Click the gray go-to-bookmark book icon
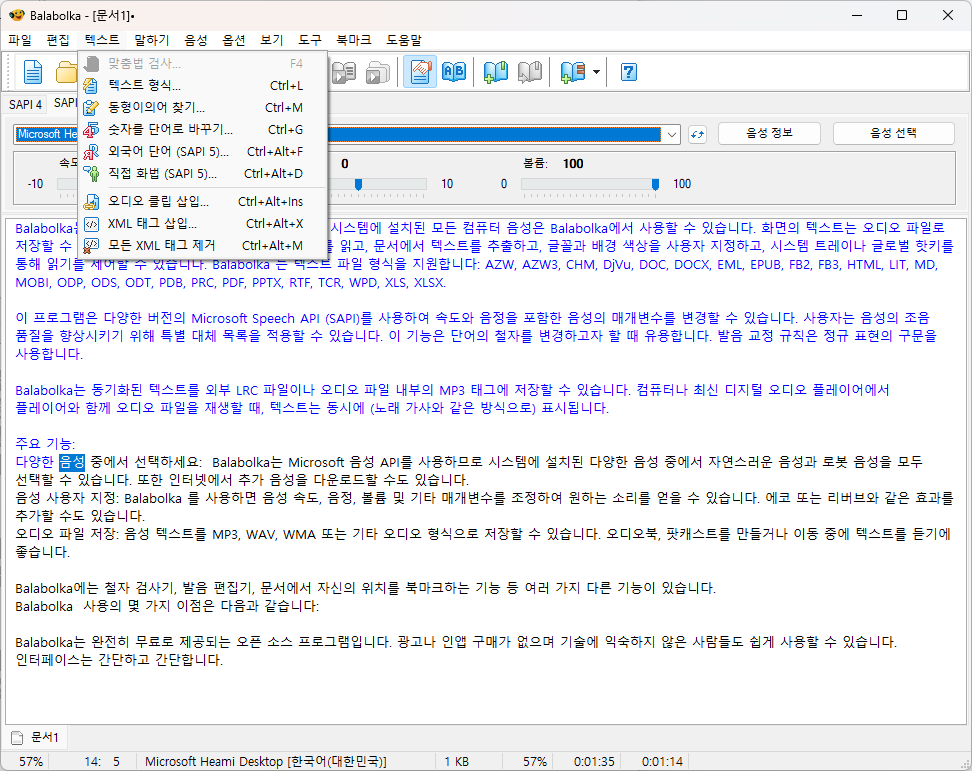Viewport: 972px width, 771px height. point(529,72)
